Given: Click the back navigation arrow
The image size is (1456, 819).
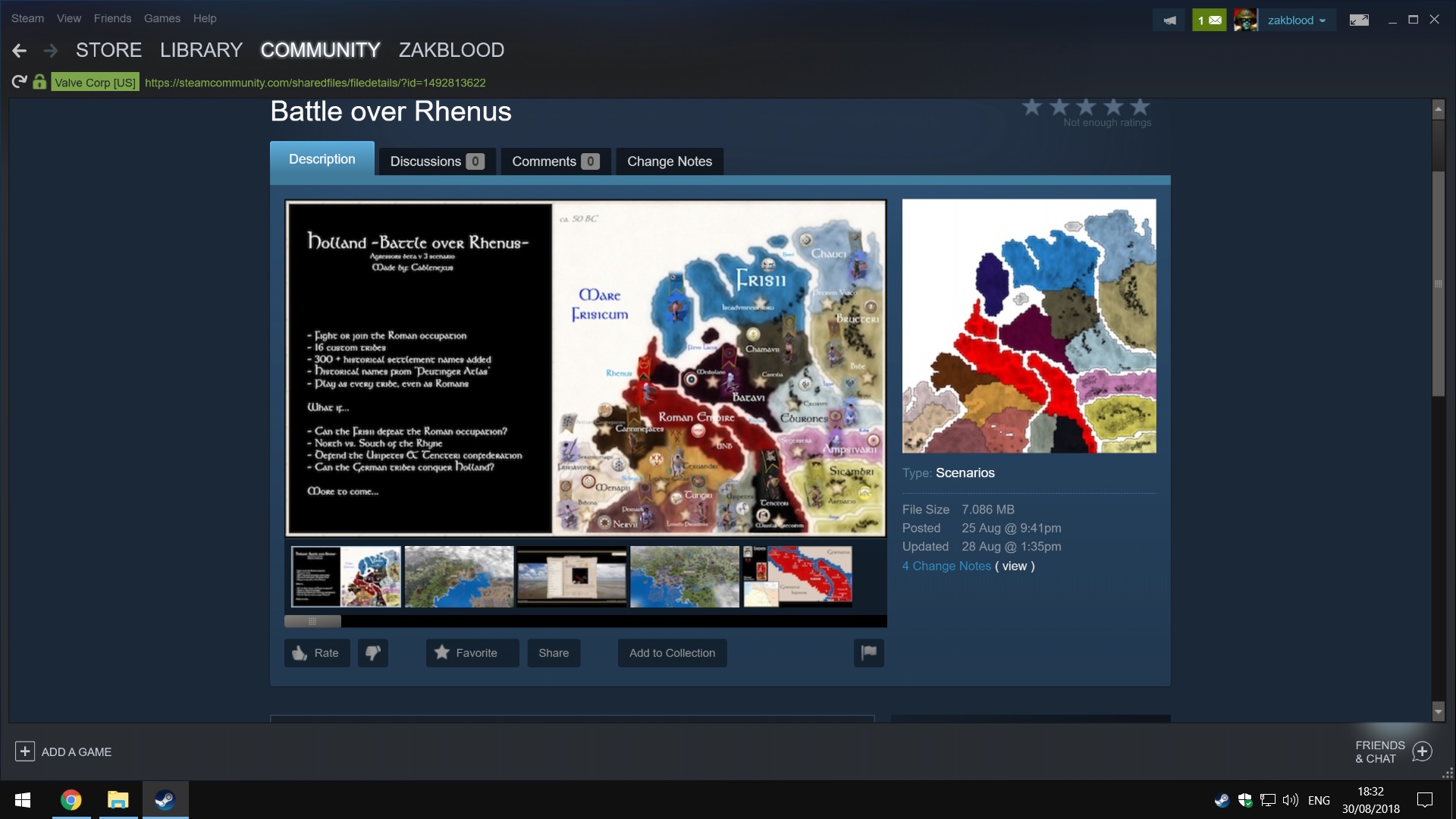Looking at the screenshot, I should (x=20, y=51).
